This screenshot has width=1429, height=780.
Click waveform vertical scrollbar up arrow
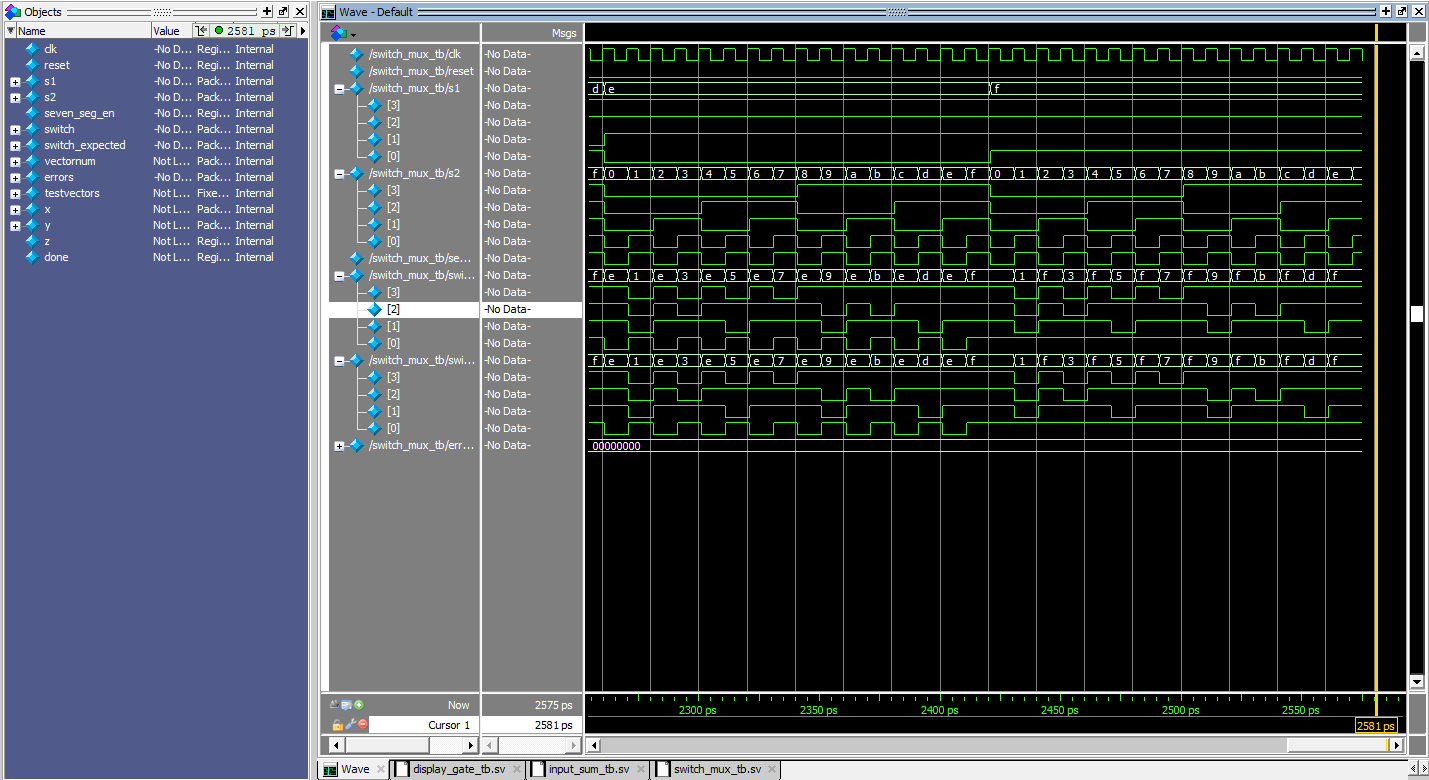coord(1416,53)
